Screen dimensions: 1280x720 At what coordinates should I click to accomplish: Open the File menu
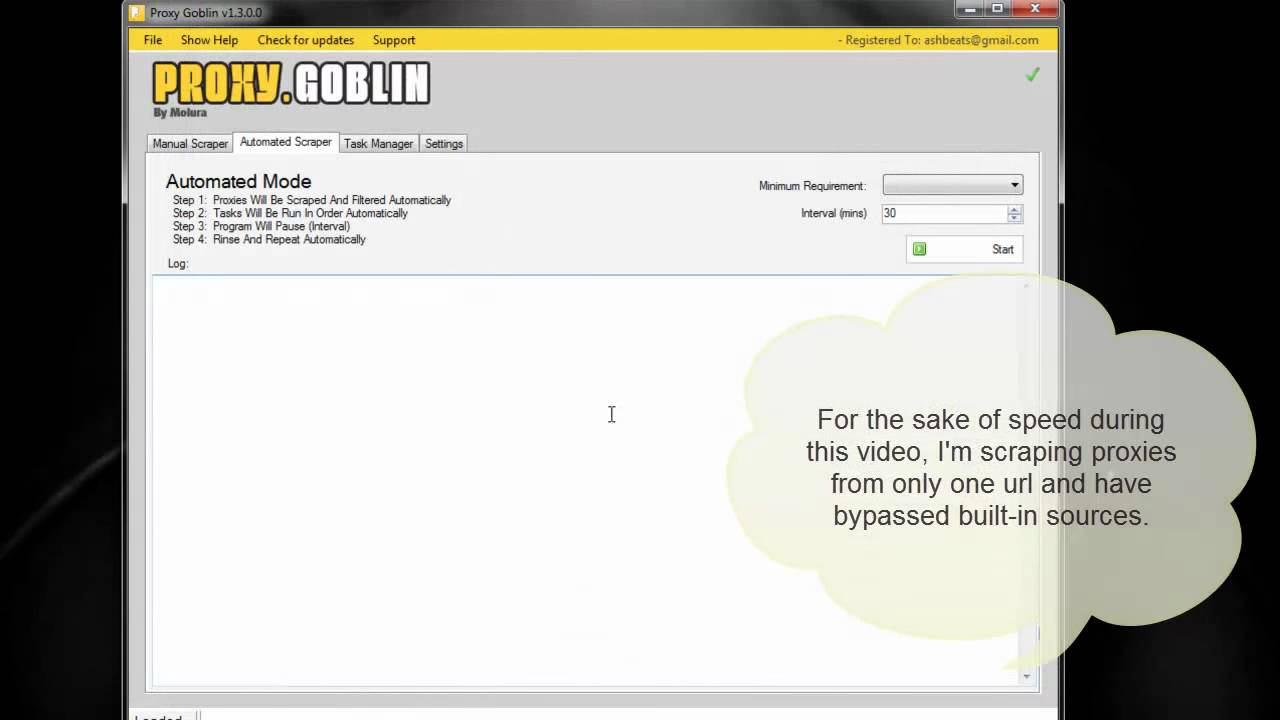point(153,40)
